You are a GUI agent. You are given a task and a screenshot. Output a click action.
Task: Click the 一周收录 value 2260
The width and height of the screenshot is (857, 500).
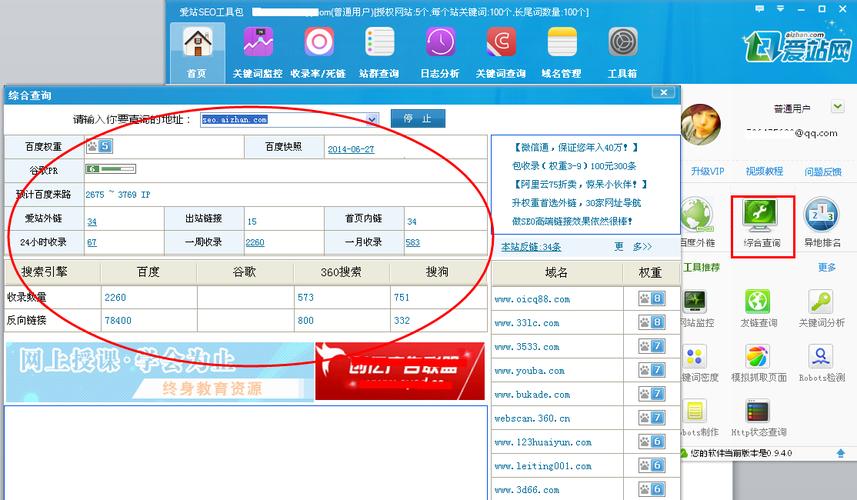(x=255, y=243)
